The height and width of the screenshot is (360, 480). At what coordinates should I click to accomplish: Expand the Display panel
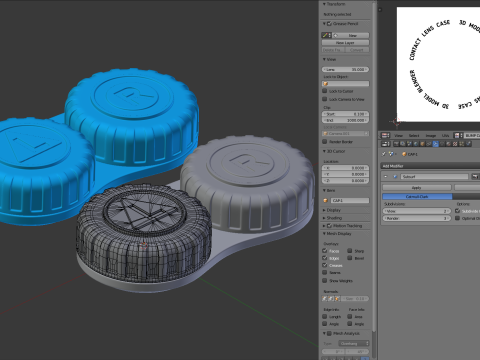pos(324,210)
